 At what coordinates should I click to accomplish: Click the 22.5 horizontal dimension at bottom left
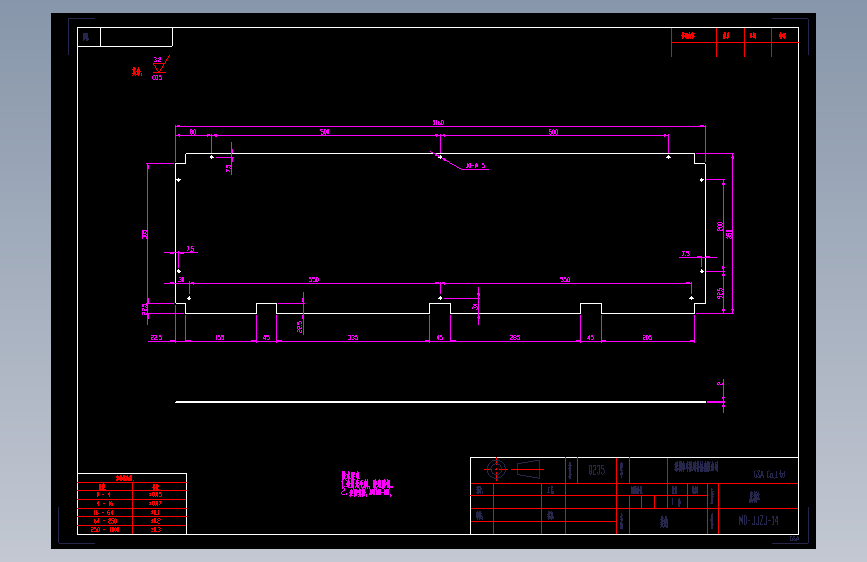coord(156,337)
